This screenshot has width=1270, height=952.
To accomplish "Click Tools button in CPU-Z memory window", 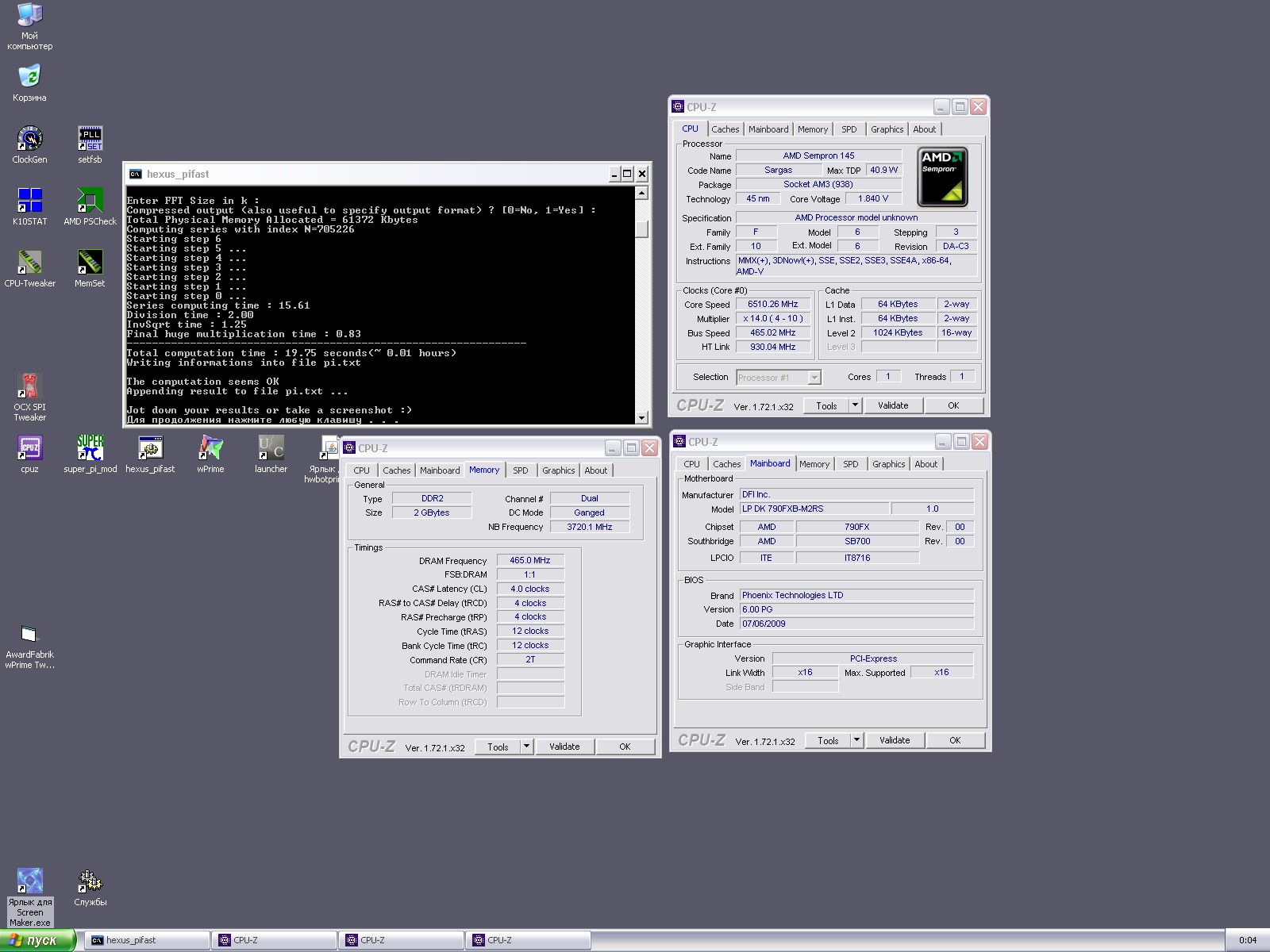I will [x=498, y=747].
